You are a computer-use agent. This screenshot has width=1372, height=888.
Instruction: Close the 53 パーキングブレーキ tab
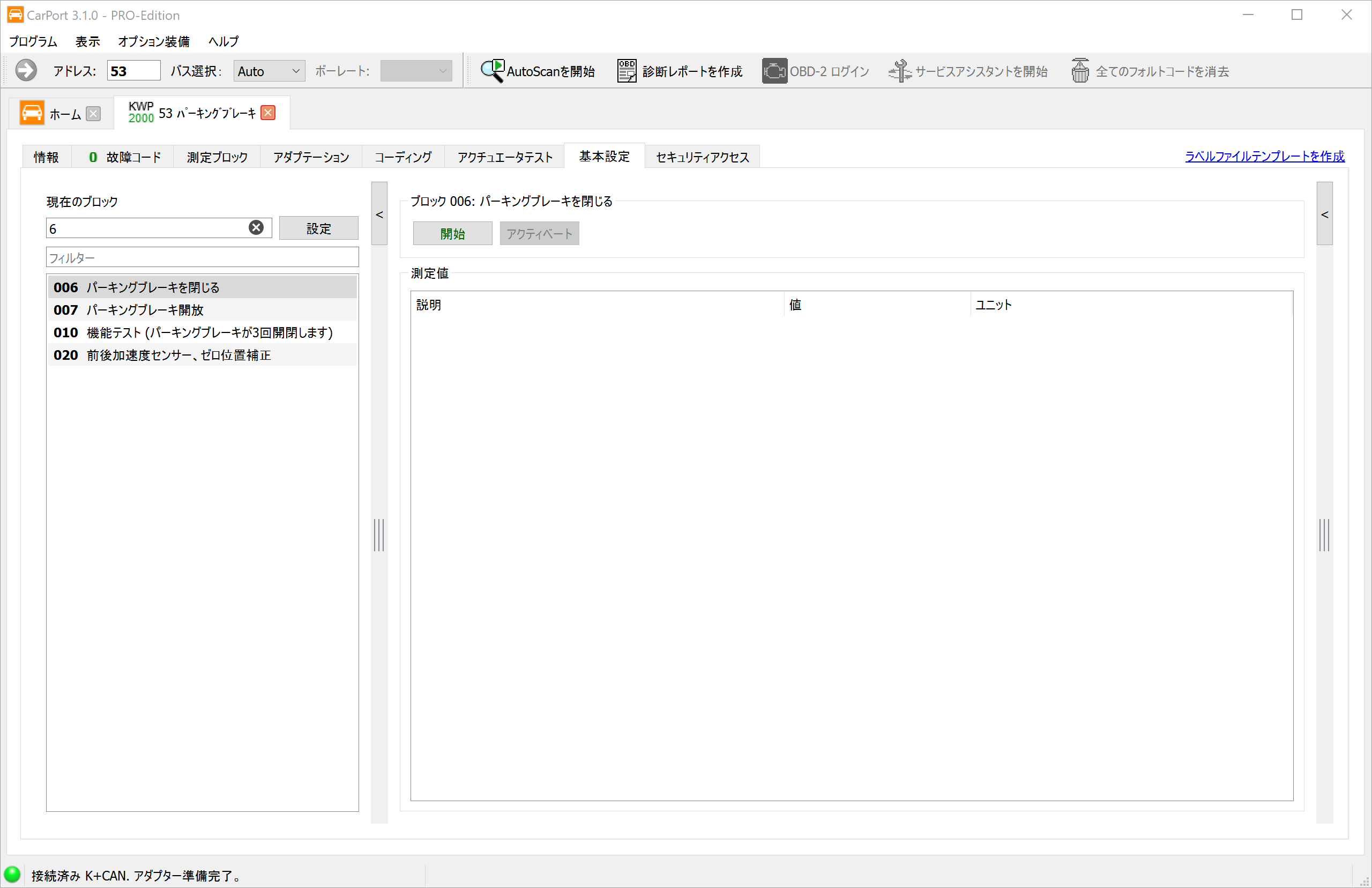[268, 113]
